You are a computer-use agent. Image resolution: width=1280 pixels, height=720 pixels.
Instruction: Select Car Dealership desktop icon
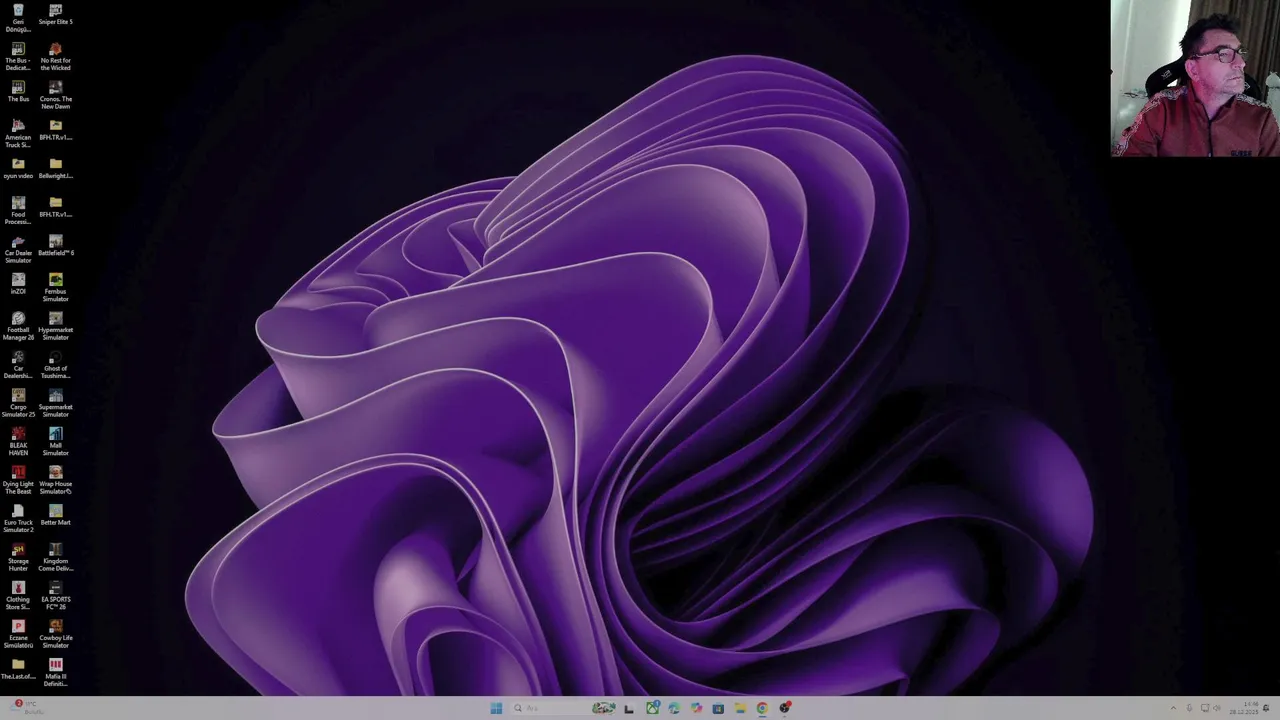[x=18, y=365]
